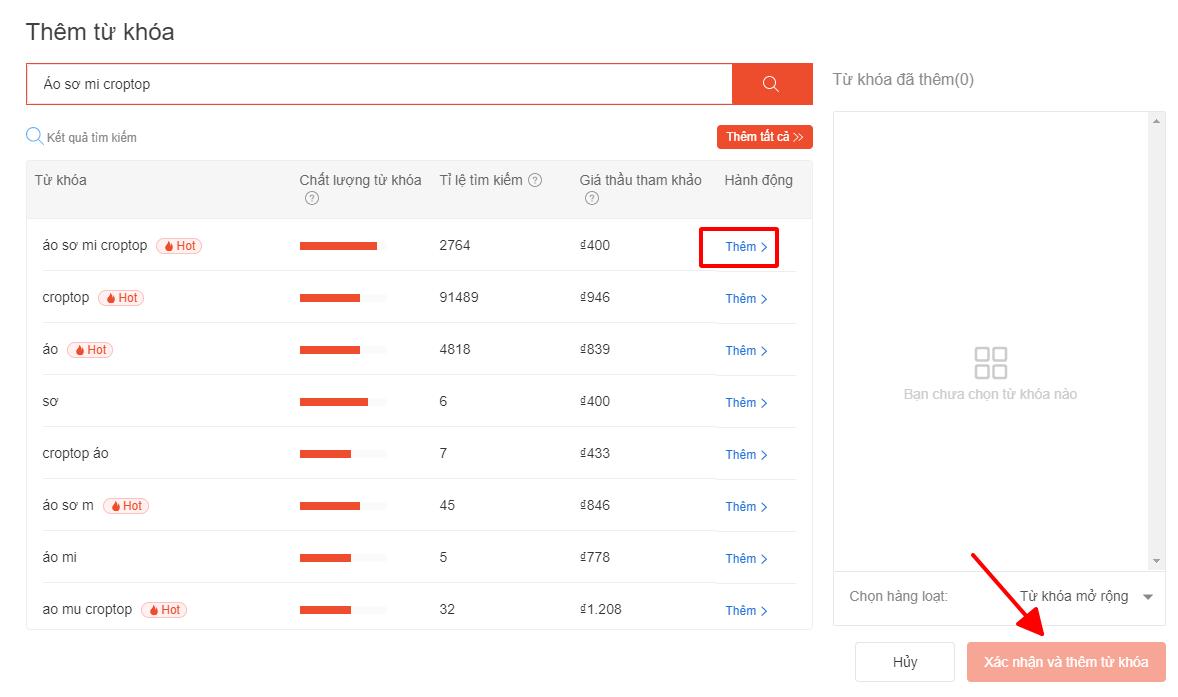Viewport: 1178px width, 697px height.
Task: Click the Hot badge beside "áo sơ mi croptop"
Action: [x=179, y=245]
